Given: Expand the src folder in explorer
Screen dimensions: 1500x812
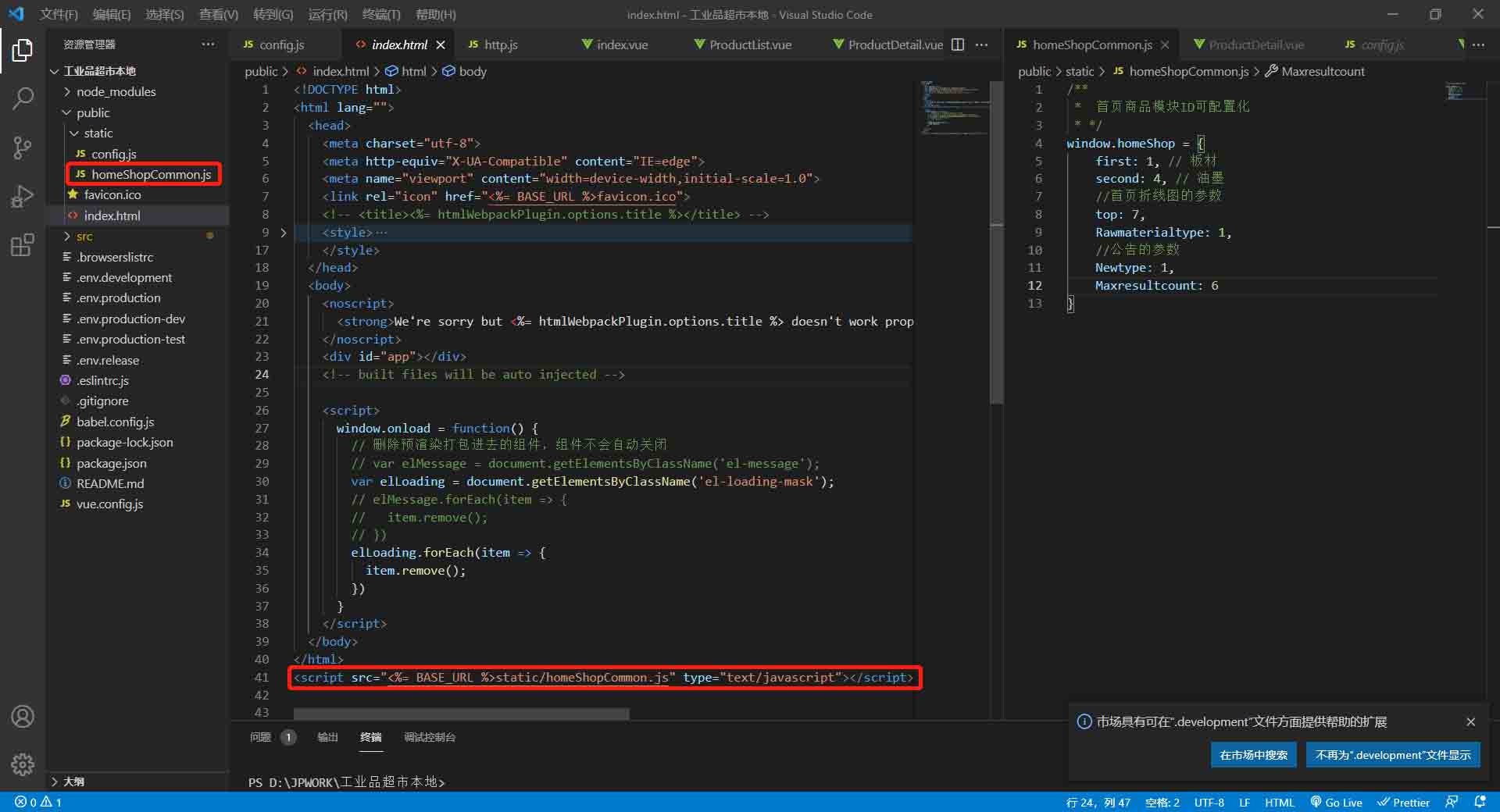Looking at the screenshot, I should tap(84, 237).
